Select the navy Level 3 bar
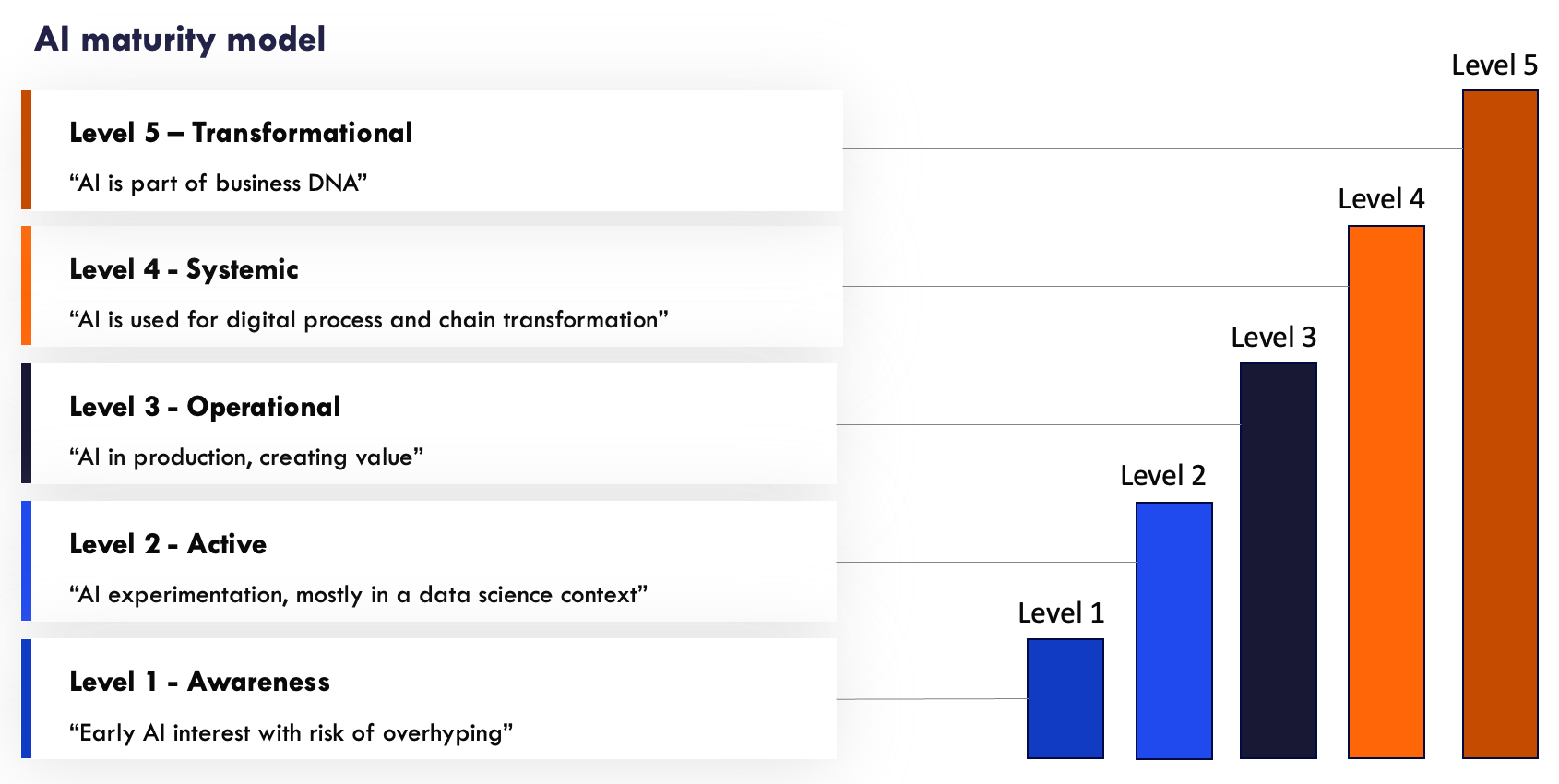This screenshot has height=784, width=1559. 1279,560
